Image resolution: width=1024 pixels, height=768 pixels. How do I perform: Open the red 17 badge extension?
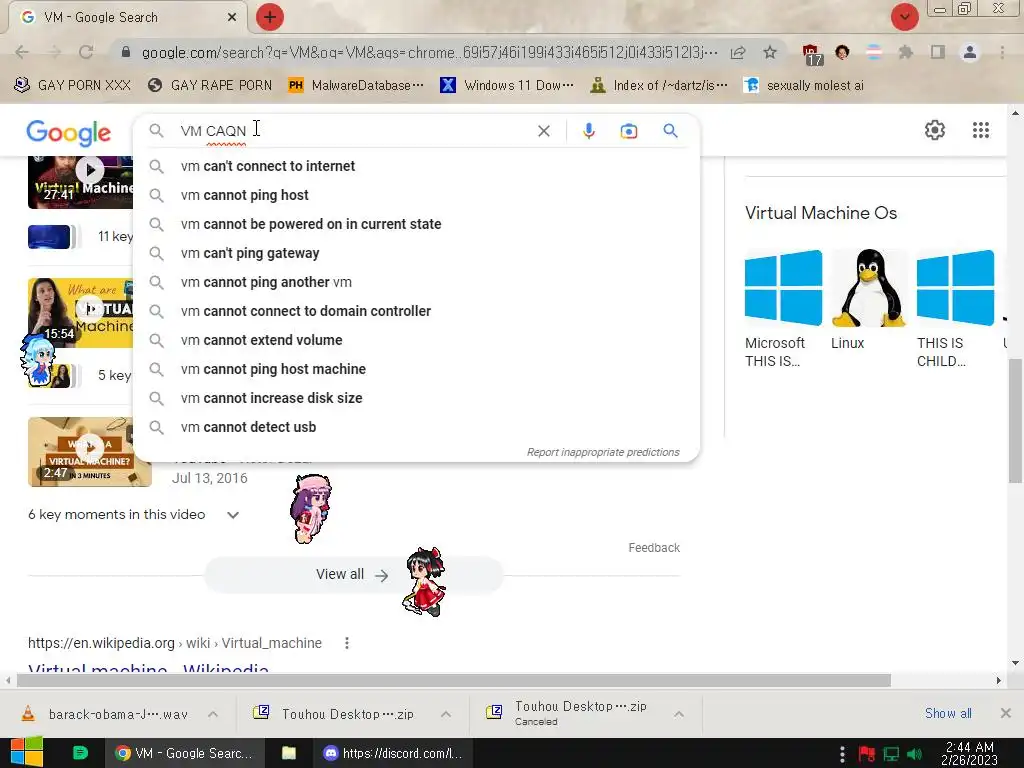pyautogui.click(x=810, y=54)
